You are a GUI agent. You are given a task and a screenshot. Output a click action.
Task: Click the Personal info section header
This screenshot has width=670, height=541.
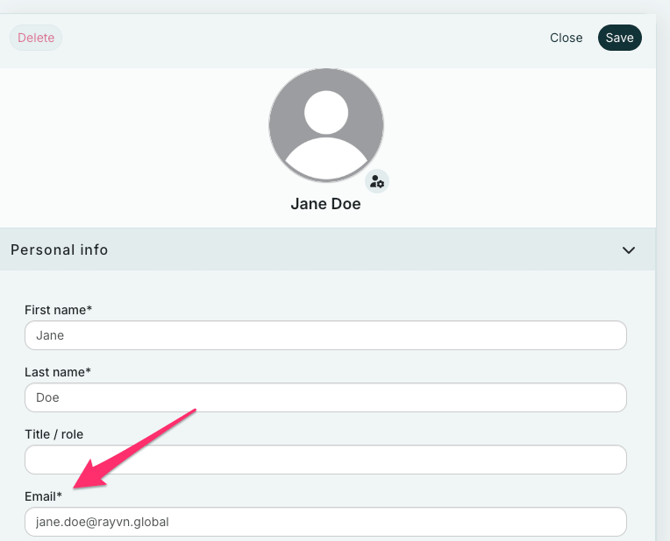(60, 250)
